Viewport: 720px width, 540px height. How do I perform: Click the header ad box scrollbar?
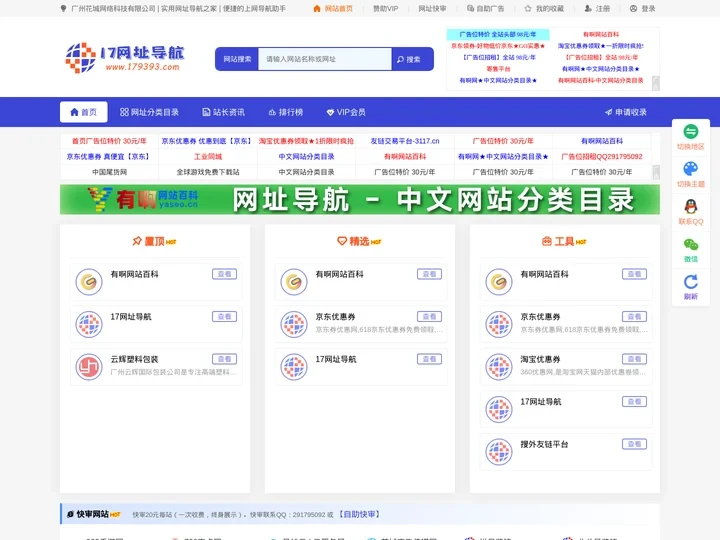click(x=656, y=83)
